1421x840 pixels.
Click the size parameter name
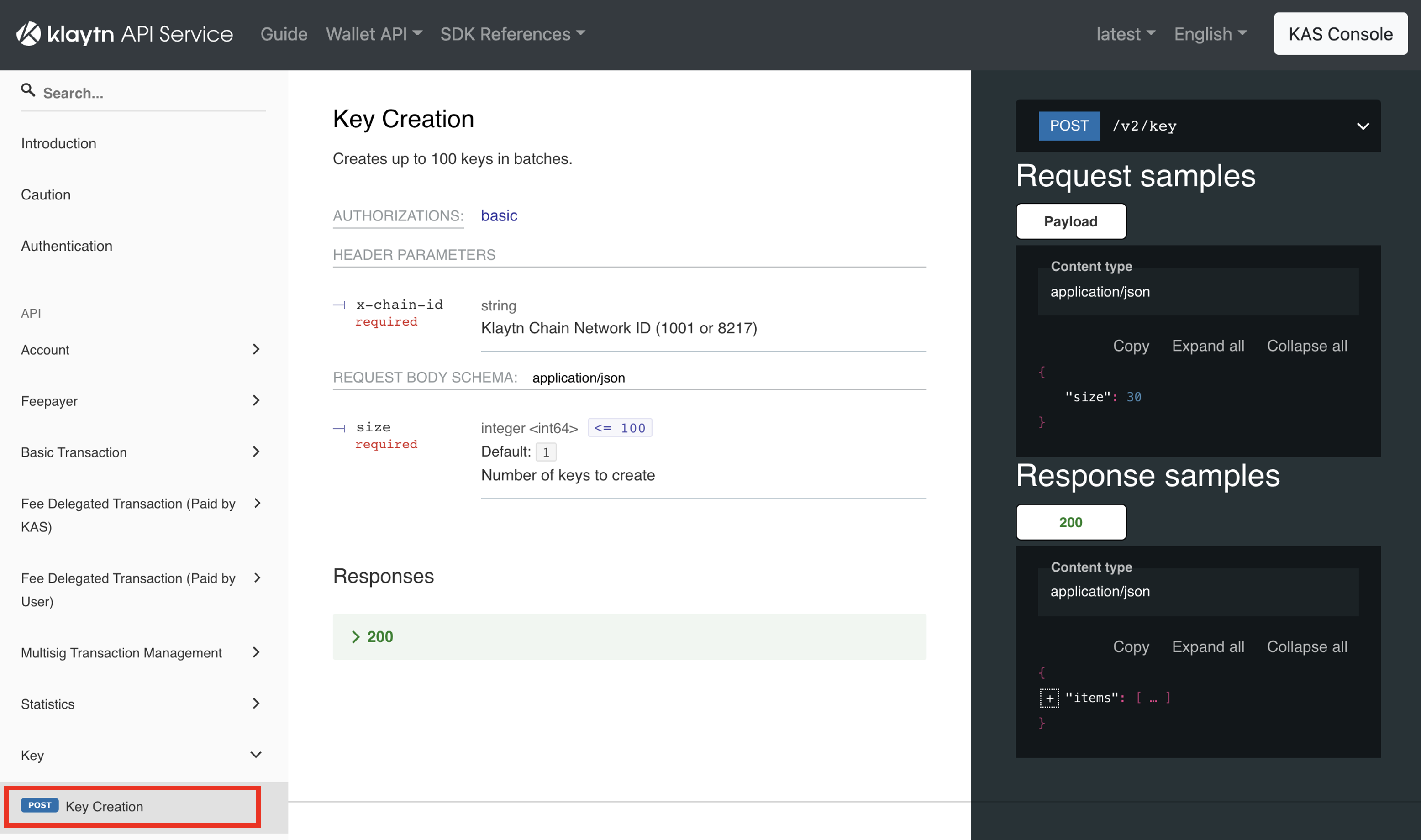coord(373,427)
